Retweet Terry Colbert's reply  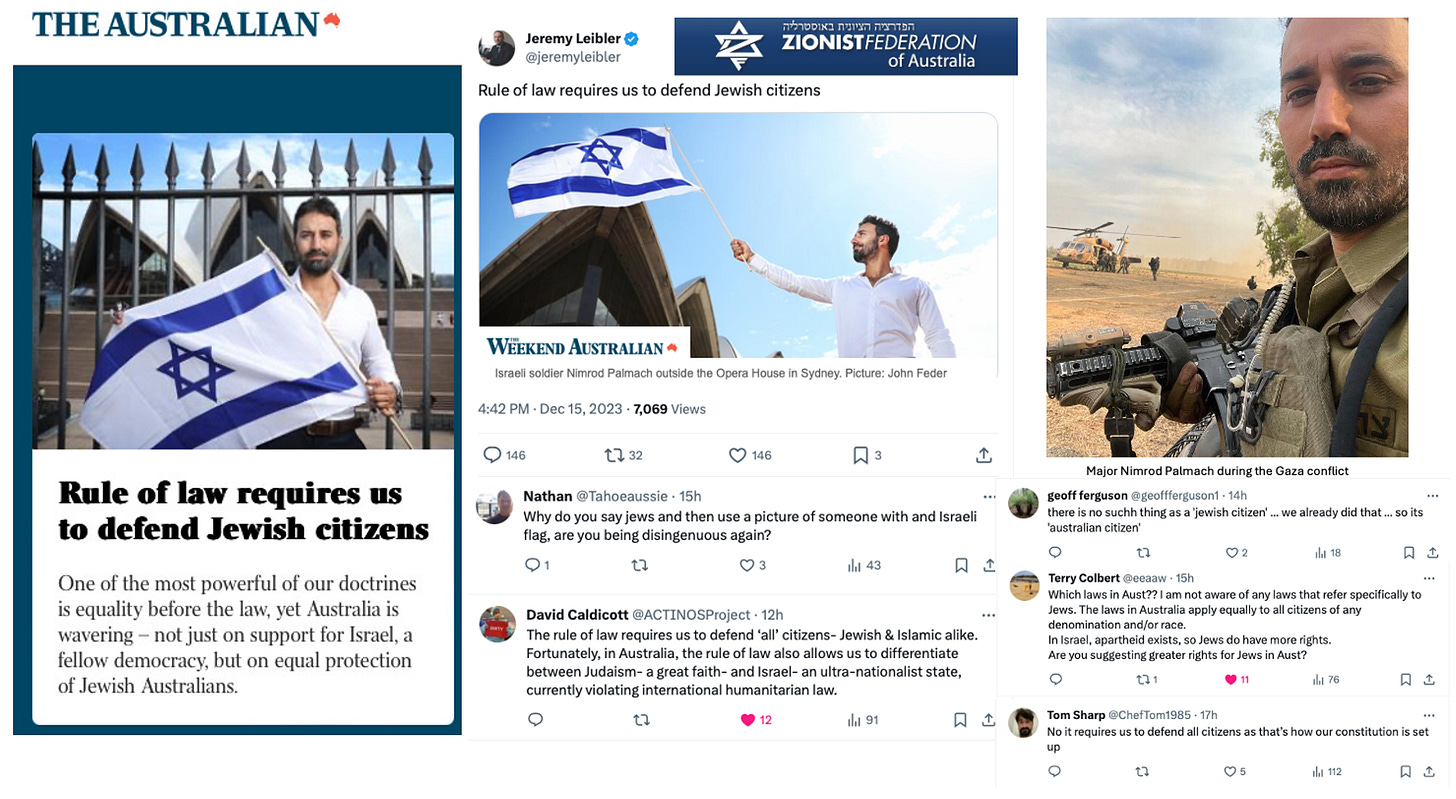tap(1143, 680)
